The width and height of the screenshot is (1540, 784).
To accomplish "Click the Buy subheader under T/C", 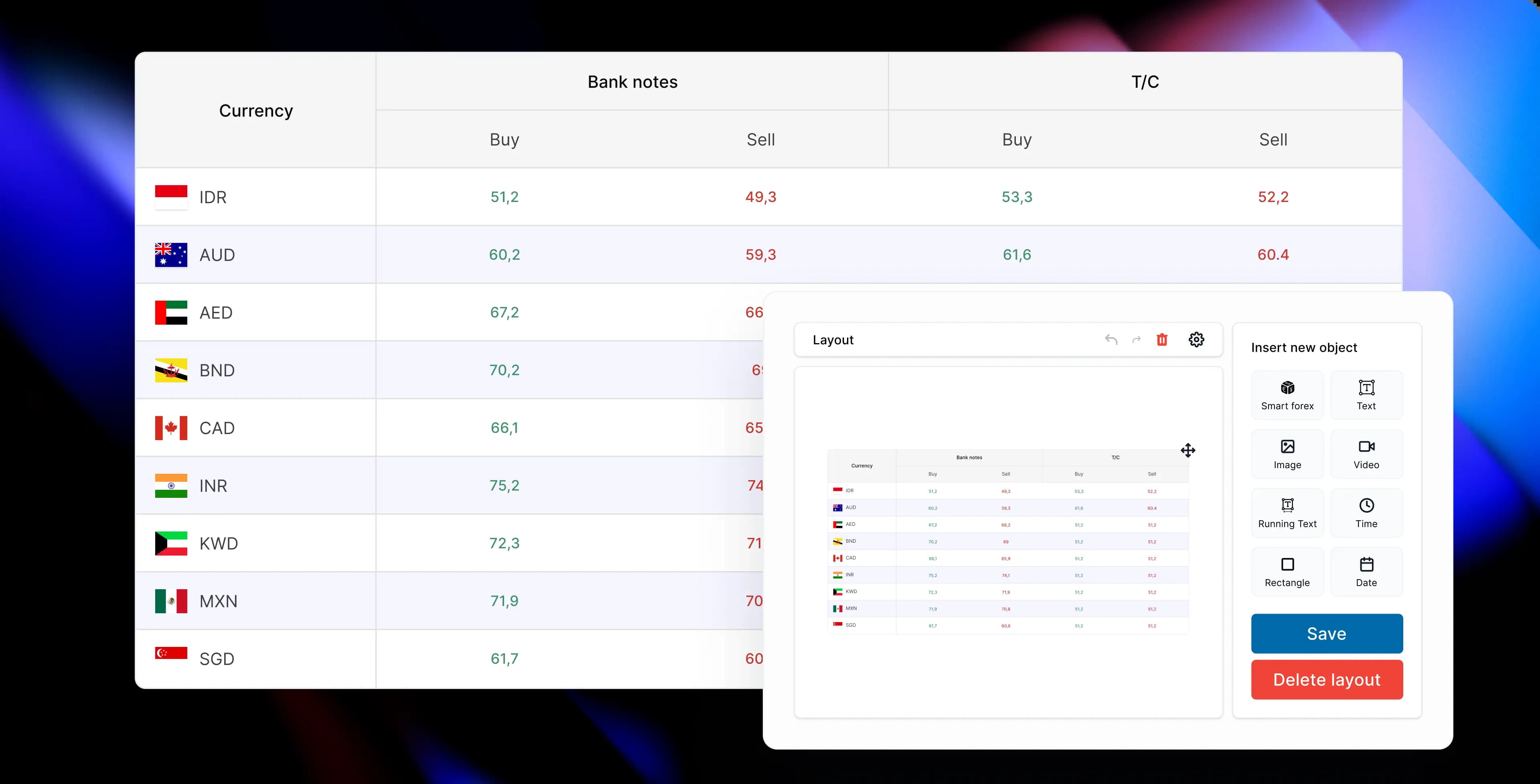I will pos(1016,139).
